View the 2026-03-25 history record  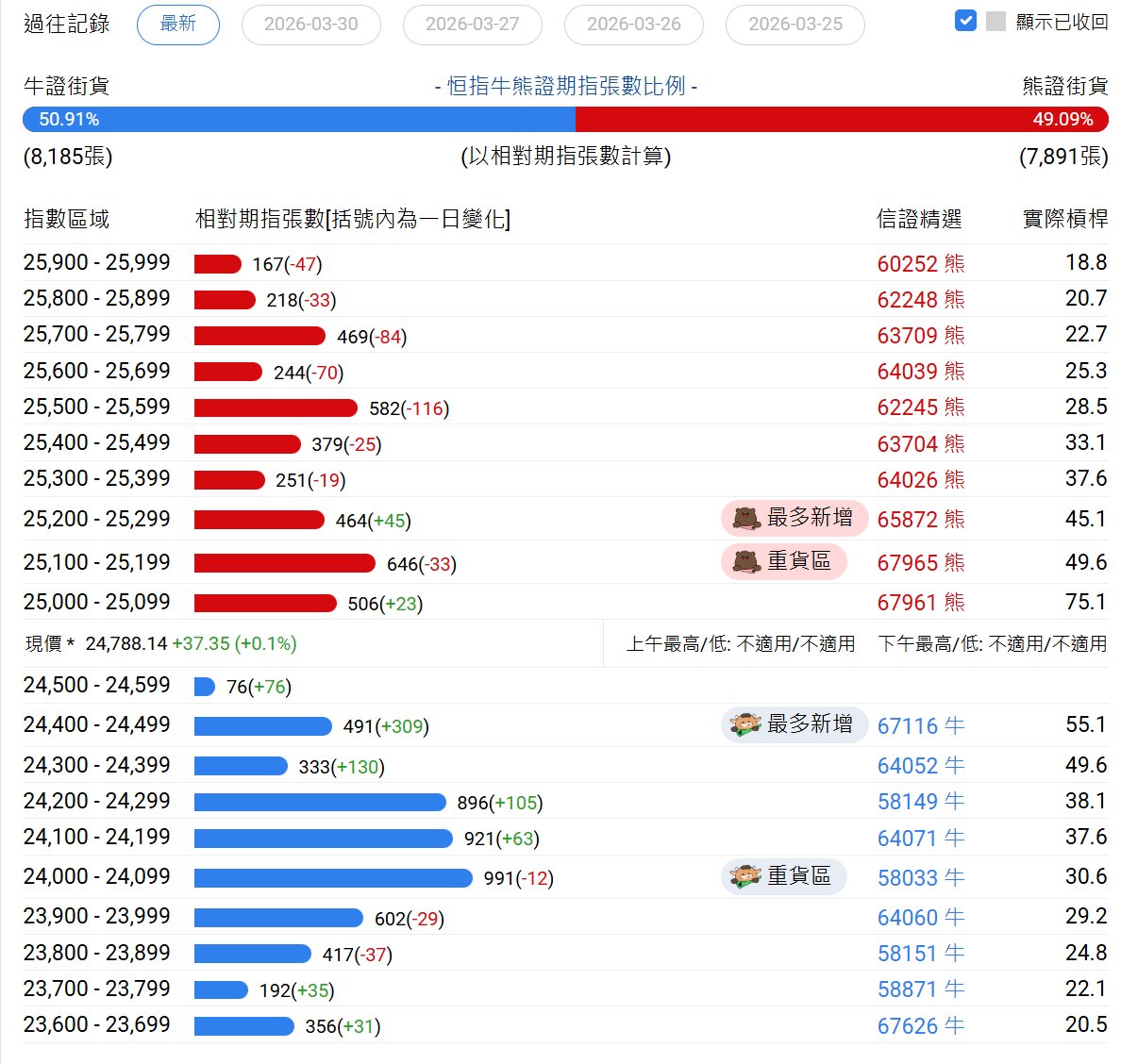[x=795, y=25]
